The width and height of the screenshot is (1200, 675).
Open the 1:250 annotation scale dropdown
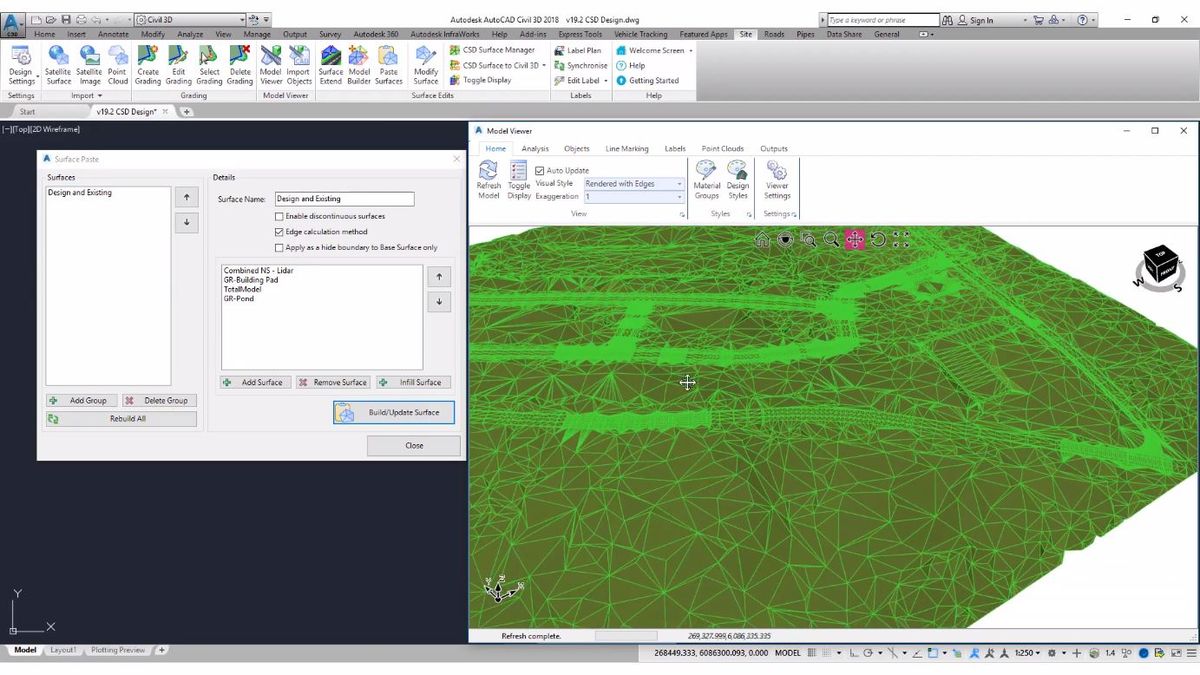(1027, 653)
